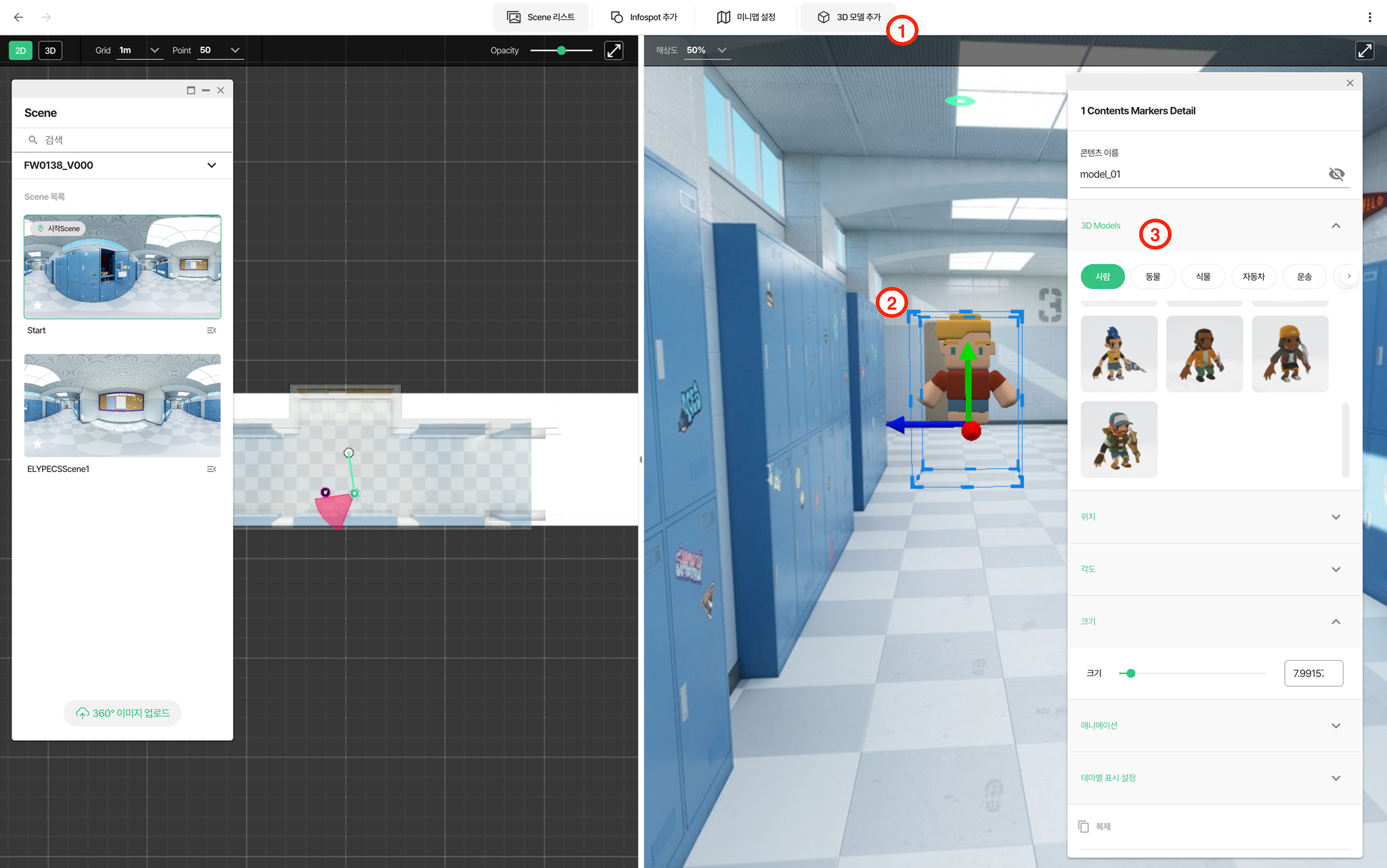The height and width of the screenshot is (868, 1387).
Task: Collapse the 크기 section
Action: 1214,621
